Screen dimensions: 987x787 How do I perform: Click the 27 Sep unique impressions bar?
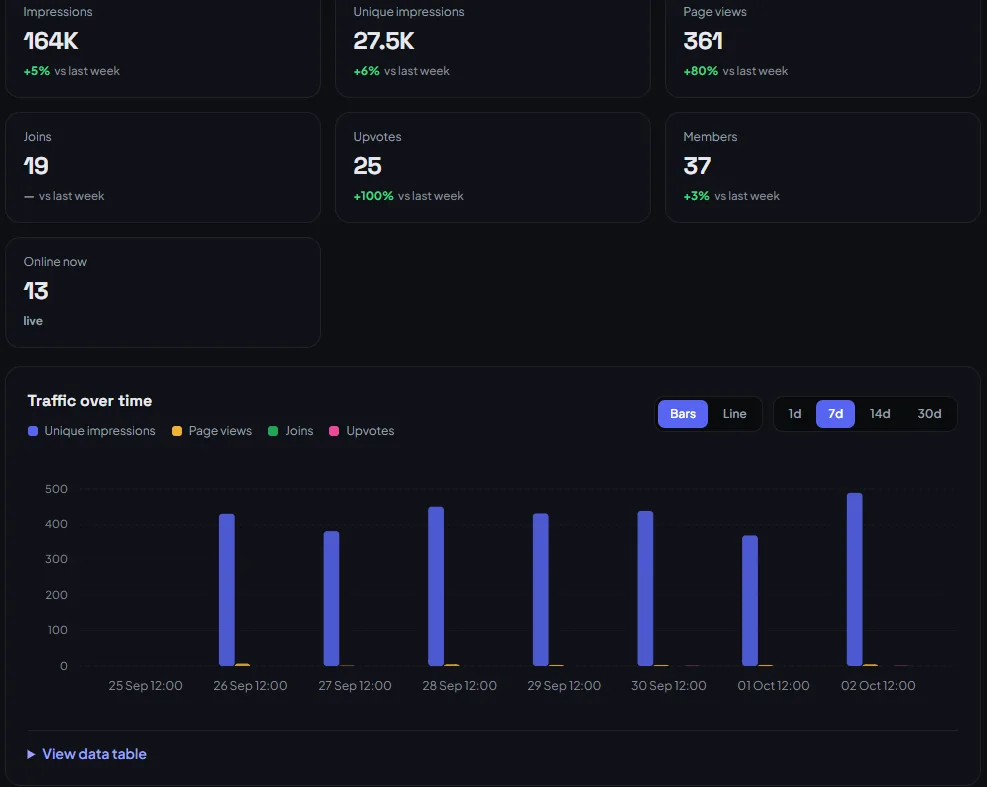(331, 598)
